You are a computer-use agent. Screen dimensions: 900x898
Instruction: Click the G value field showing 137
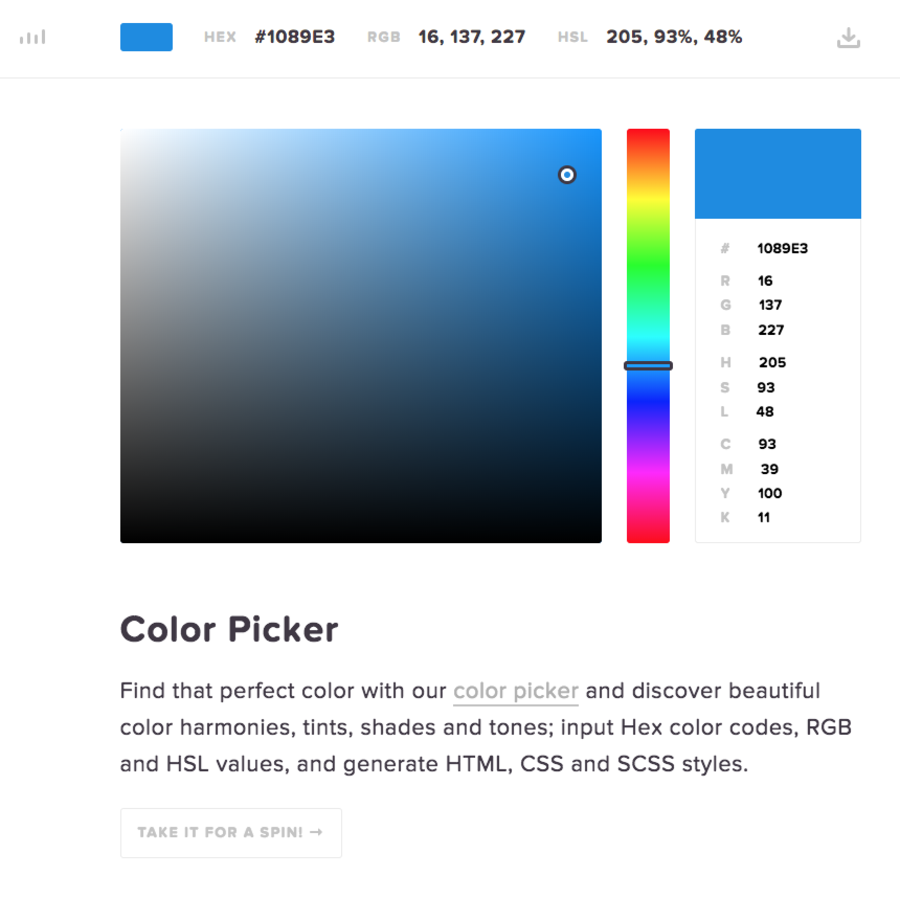pos(770,305)
